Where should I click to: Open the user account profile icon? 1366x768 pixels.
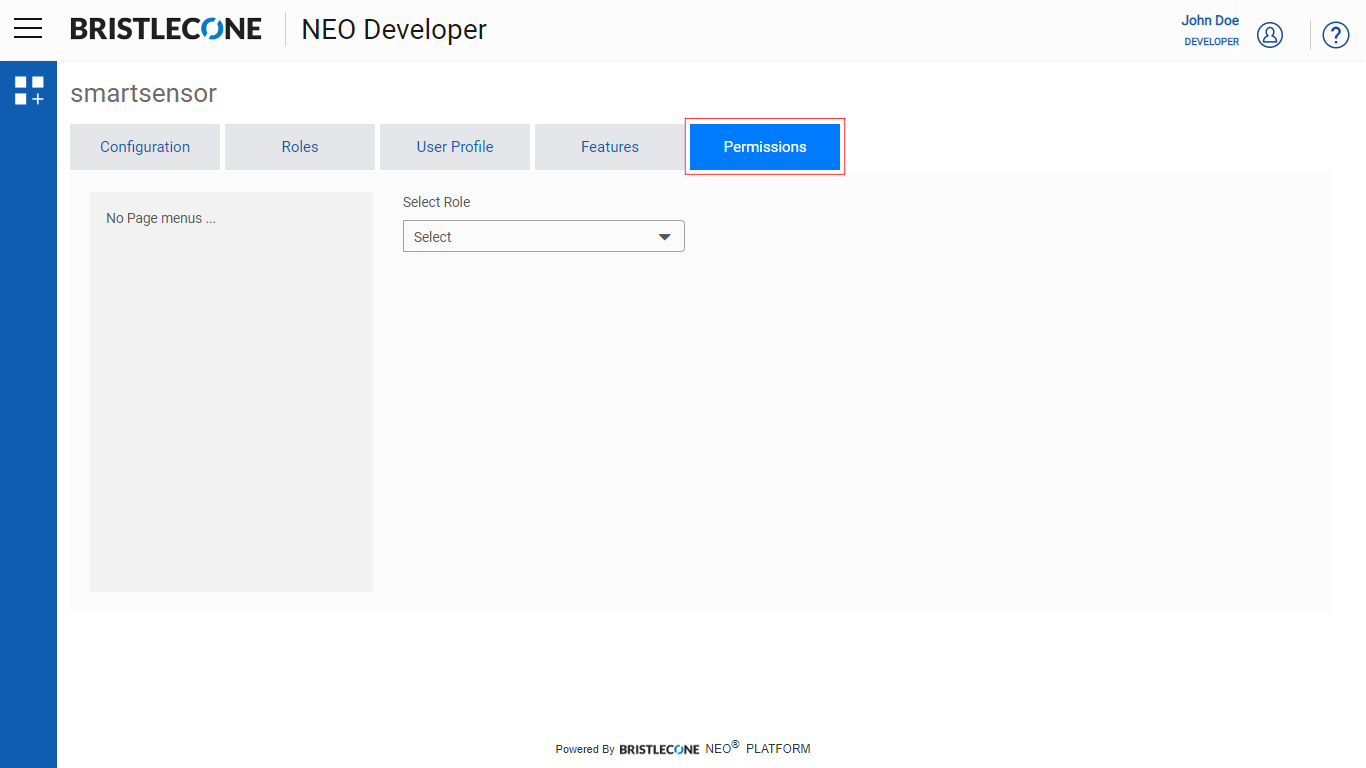tap(1270, 35)
